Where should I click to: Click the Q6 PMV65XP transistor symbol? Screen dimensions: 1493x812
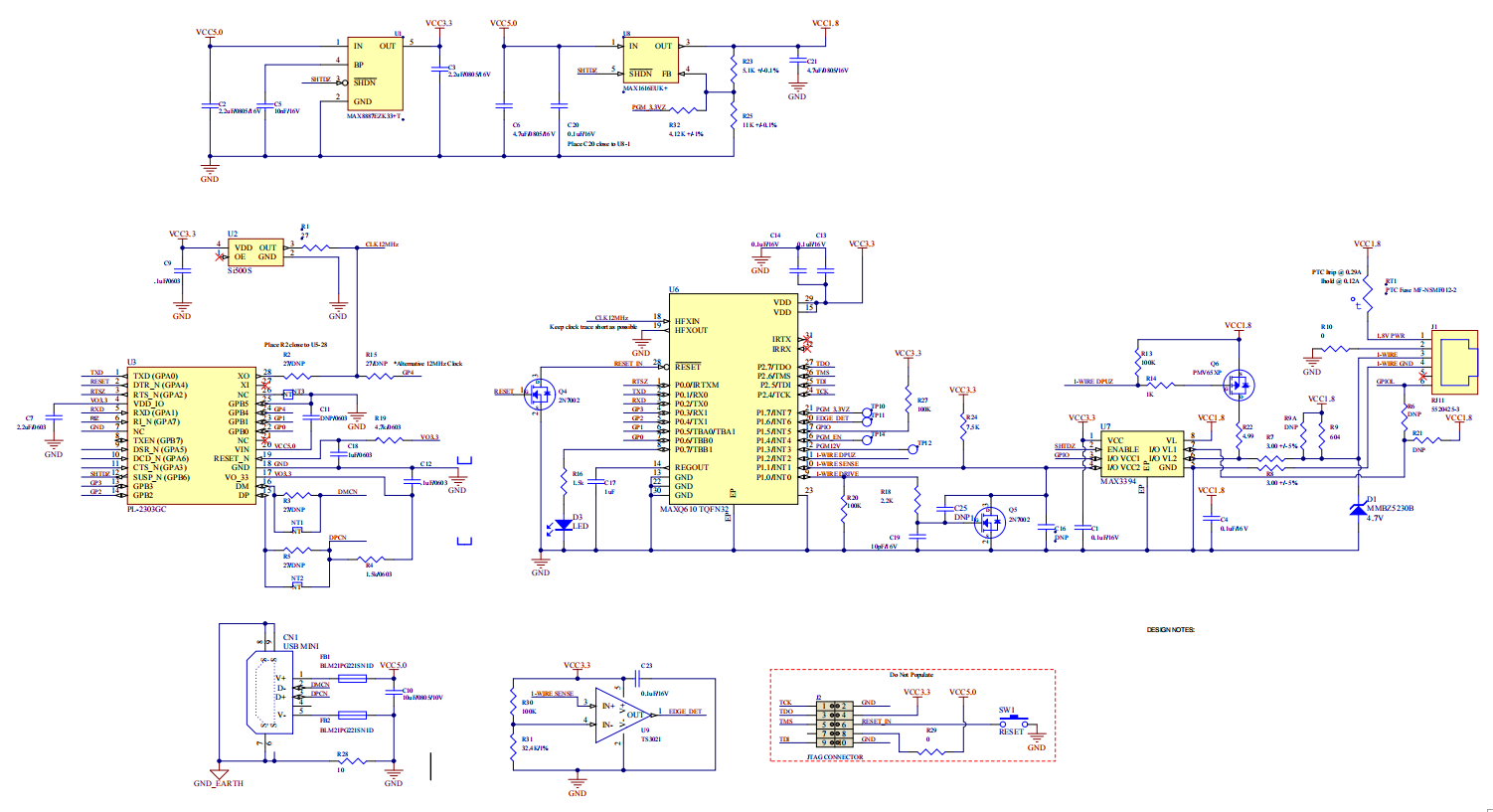pos(1239,384)
